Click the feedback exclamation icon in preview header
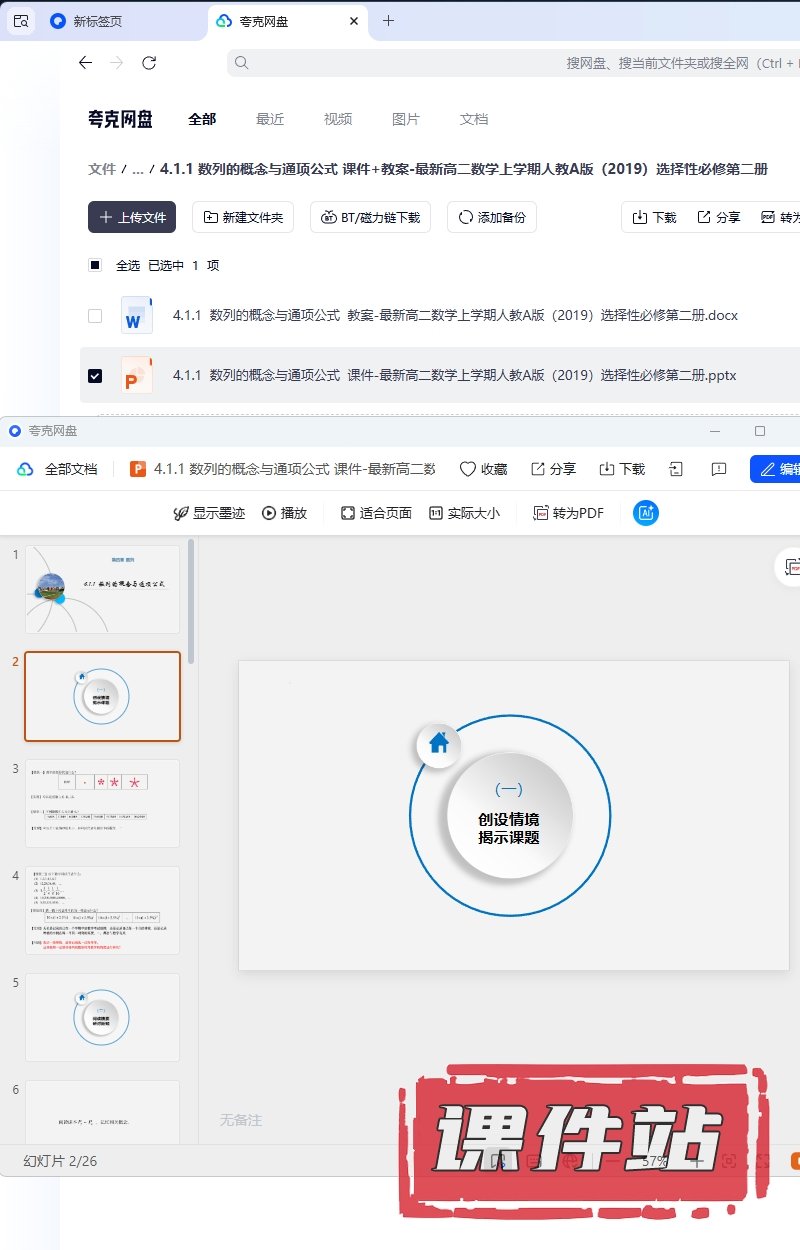This screenshot has height=1250, width=800. pyautogui.click(x=718, y=469)
